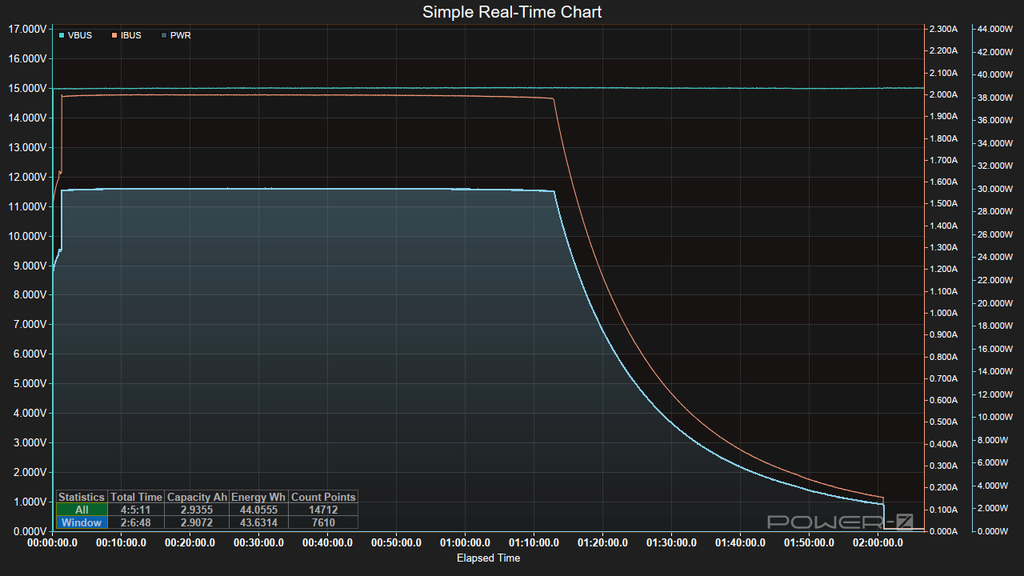Screen dimensions: 1024x576
Task: Click the capacity value '2.9355'
Action: click(197, 510)
